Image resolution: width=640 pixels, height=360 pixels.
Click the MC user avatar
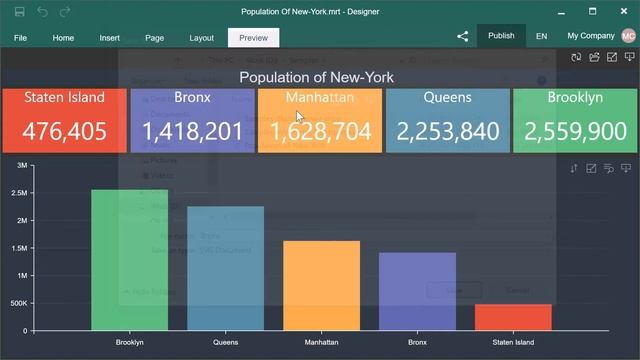[629, 36]
